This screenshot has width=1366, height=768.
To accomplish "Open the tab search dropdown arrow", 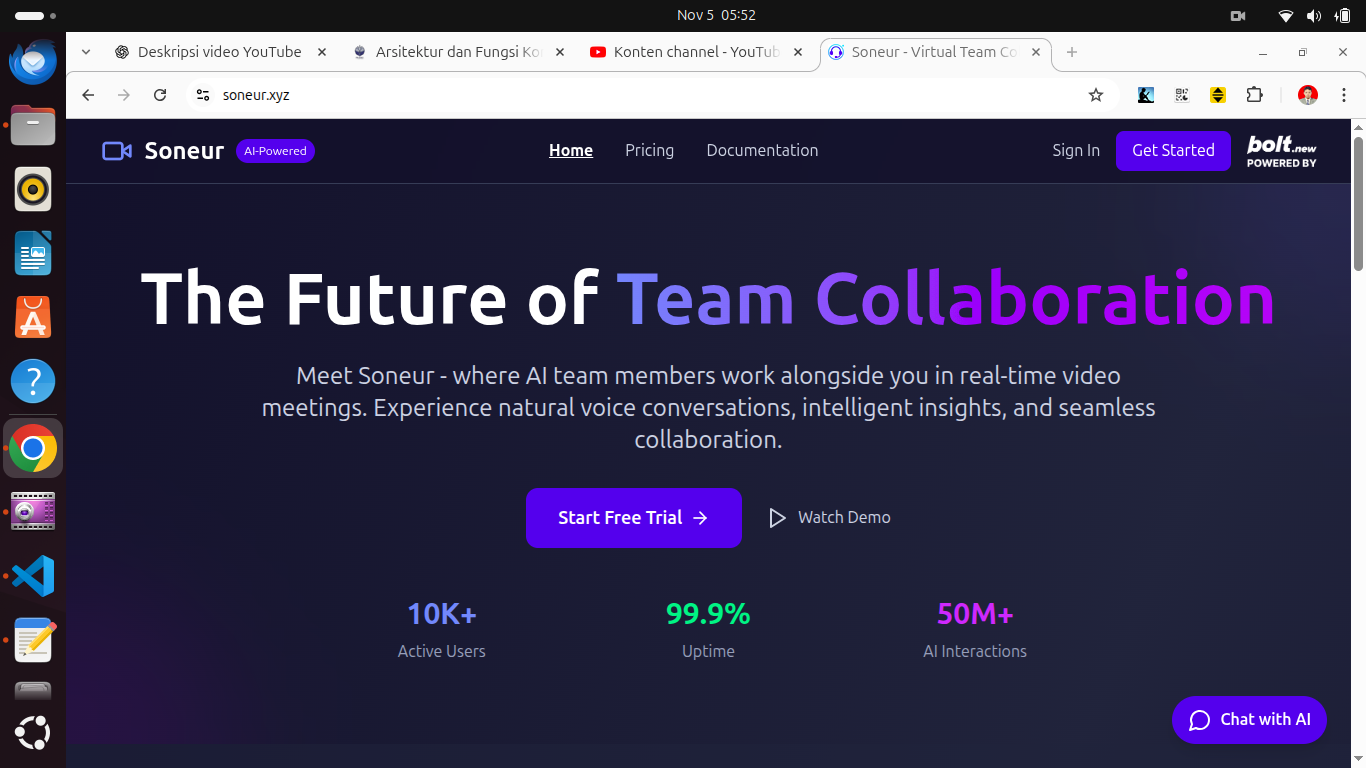I will tap(86, 52).
